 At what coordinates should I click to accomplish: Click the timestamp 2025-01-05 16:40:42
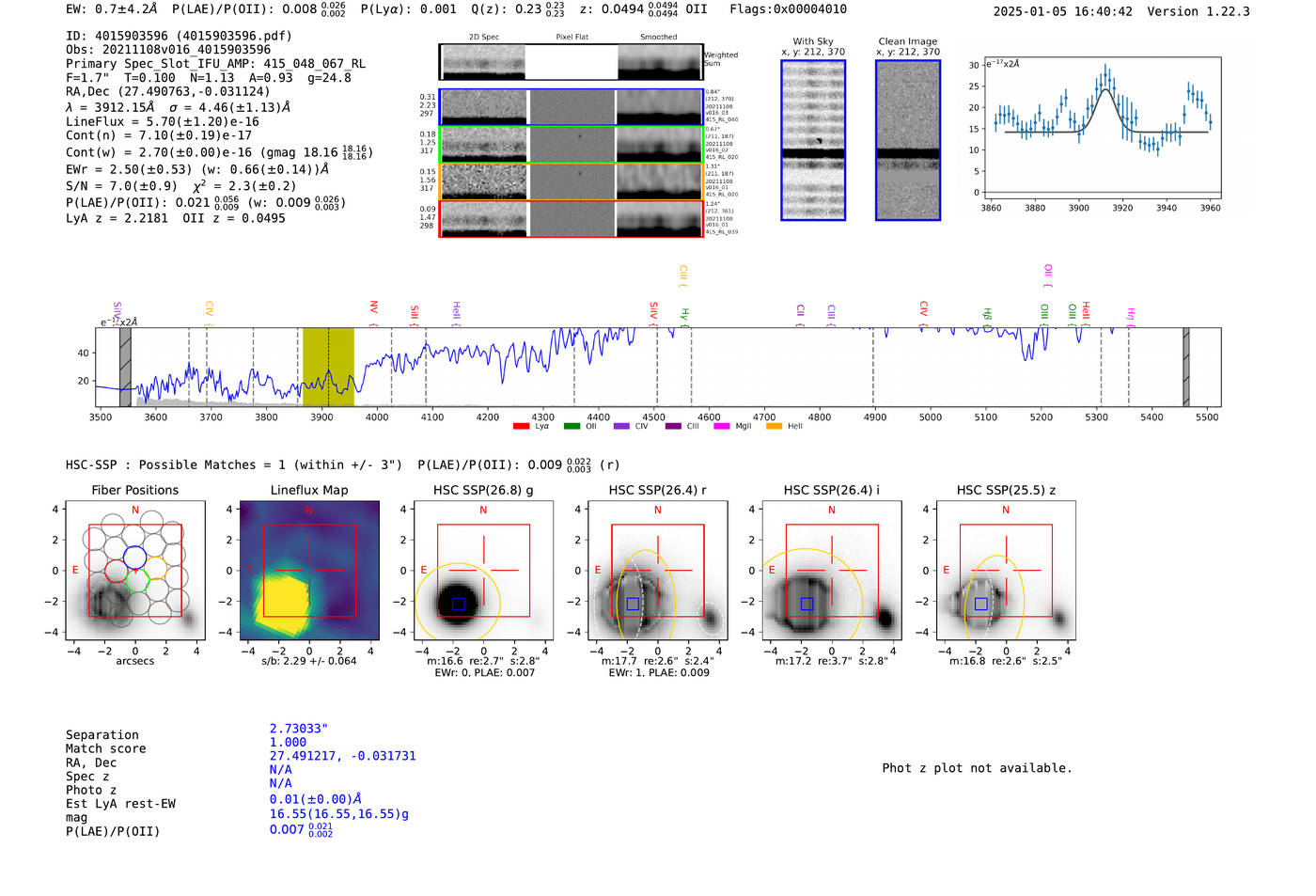point(1063,11)
